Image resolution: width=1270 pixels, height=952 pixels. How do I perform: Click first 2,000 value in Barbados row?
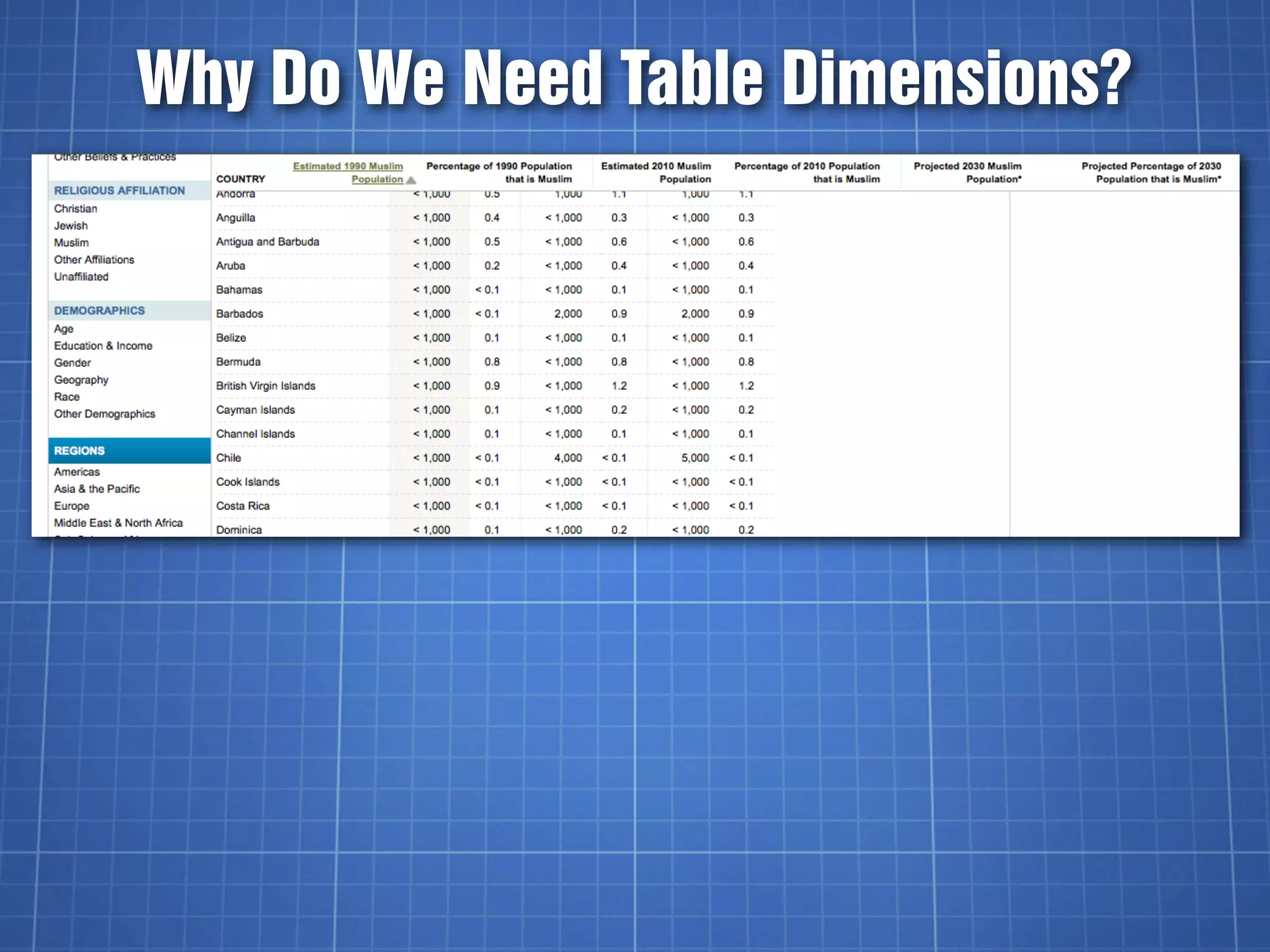coord(568,314)
